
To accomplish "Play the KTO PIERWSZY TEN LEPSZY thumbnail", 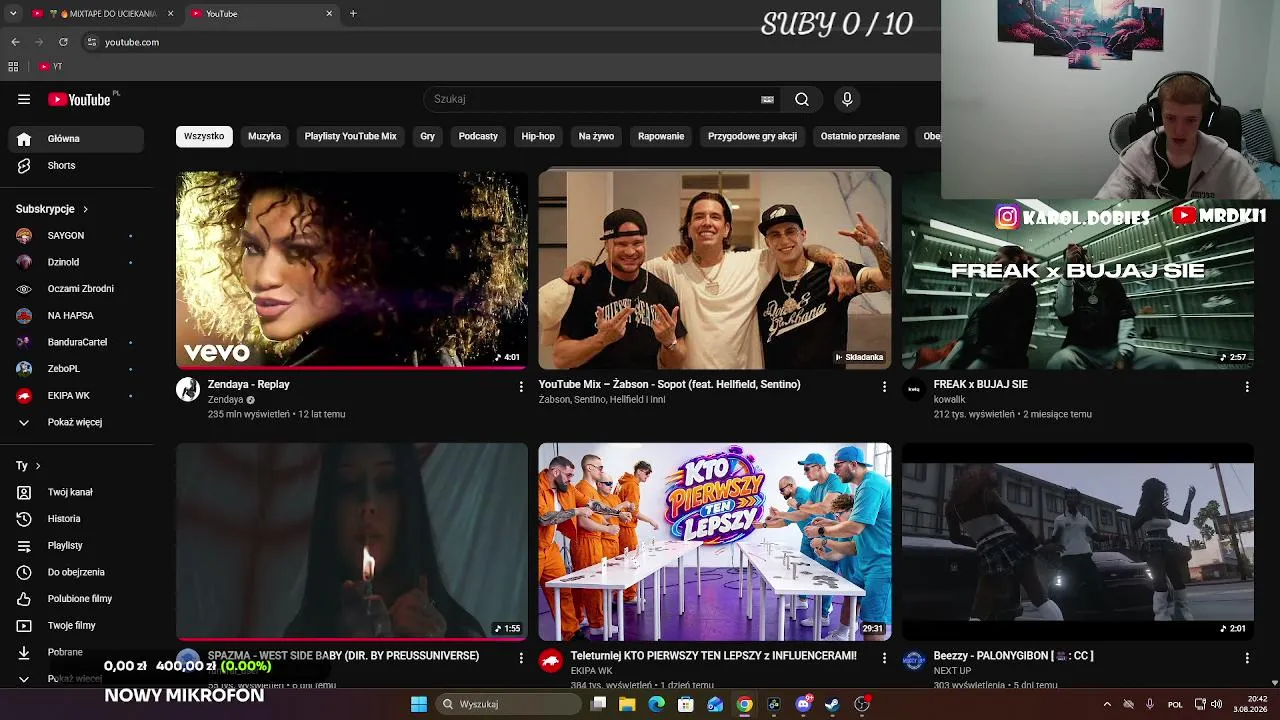I will pyautogui.click(x=715, y=541).
